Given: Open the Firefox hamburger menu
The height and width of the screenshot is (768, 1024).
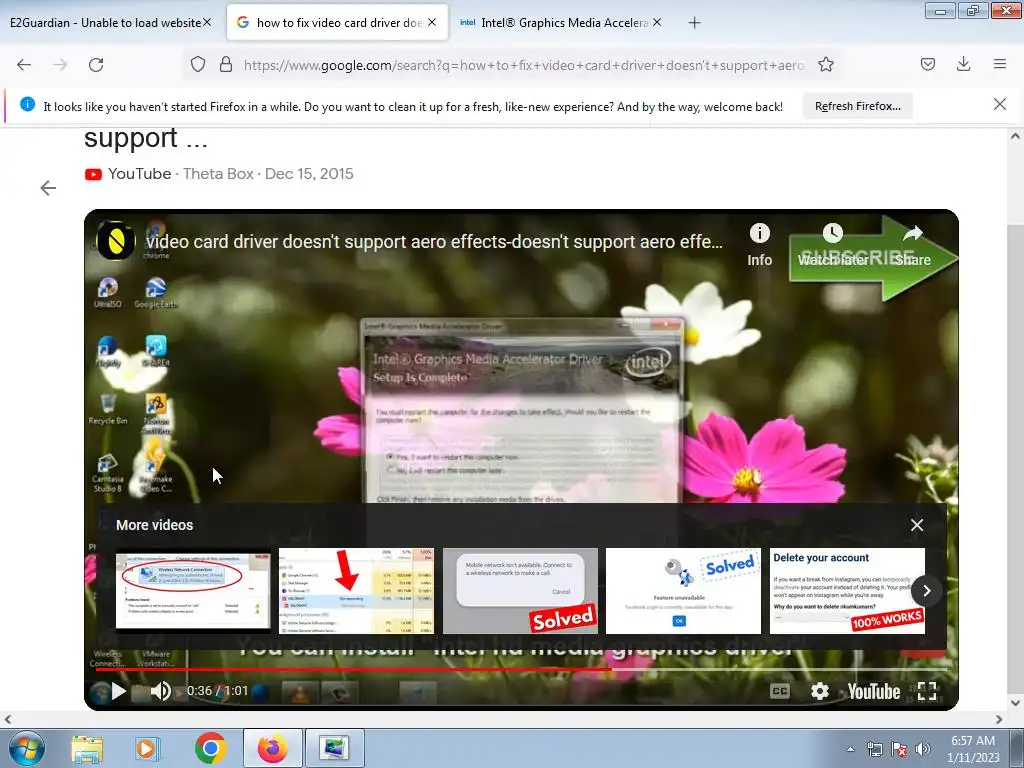Looking at the screenshot, I should (x=999, y=64).
